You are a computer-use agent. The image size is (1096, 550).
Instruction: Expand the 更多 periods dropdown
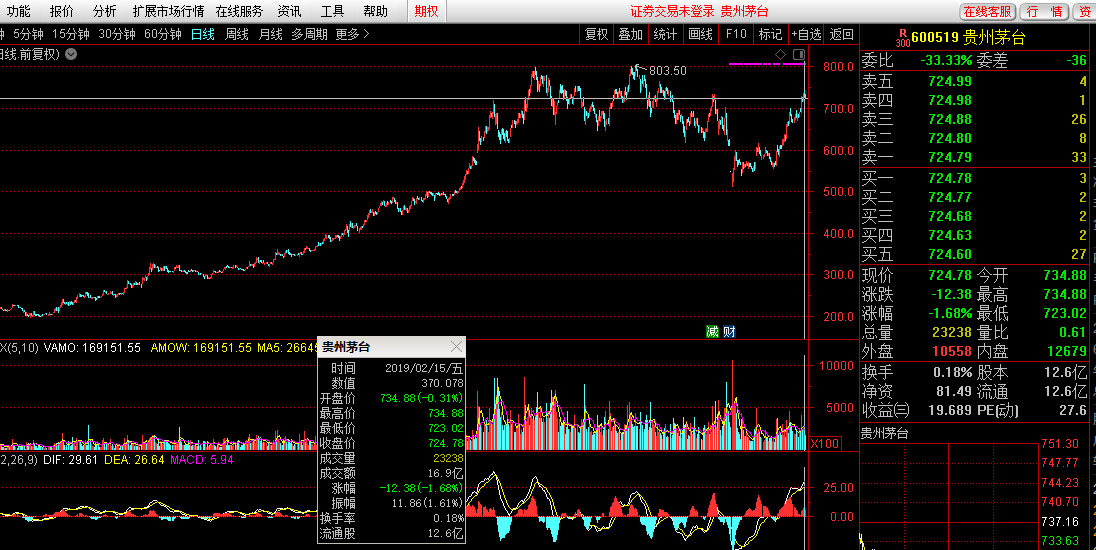click(352, 34)
